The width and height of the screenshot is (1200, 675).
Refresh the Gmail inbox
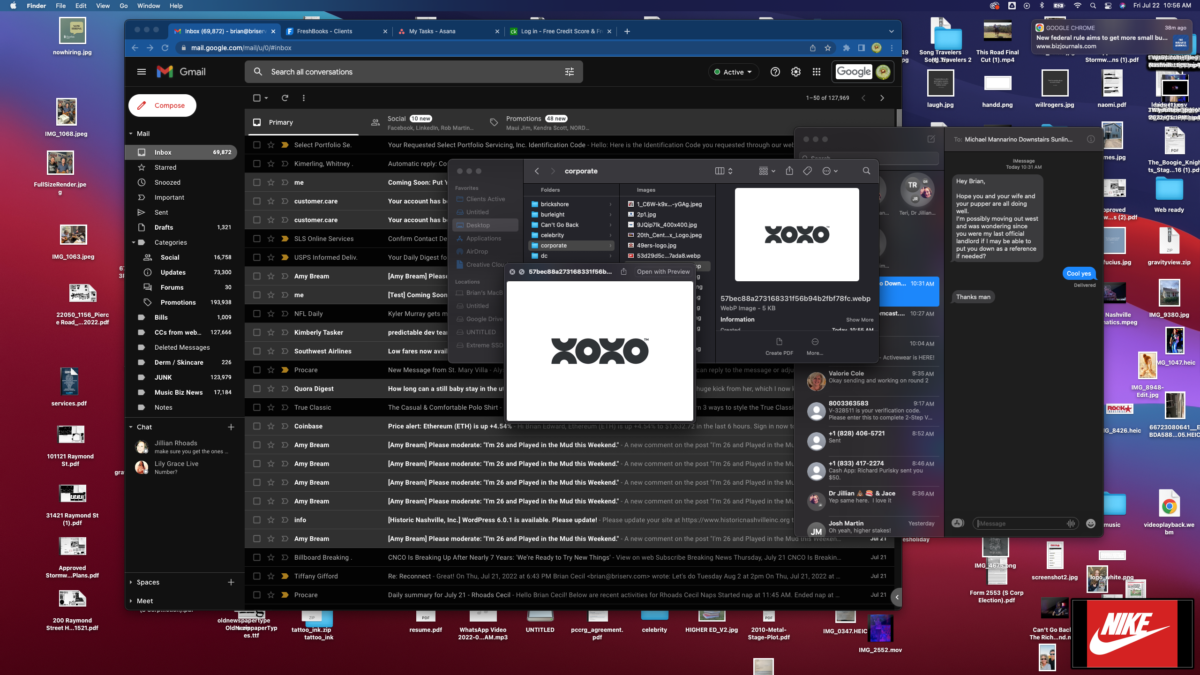(x=285, y=98)
